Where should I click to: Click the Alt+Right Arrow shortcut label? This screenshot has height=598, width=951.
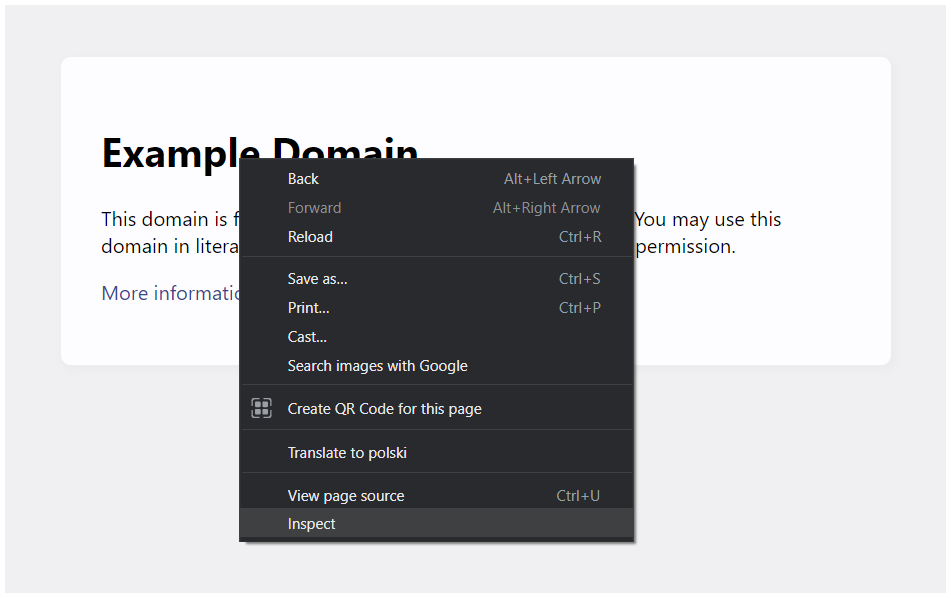point(546,208)
